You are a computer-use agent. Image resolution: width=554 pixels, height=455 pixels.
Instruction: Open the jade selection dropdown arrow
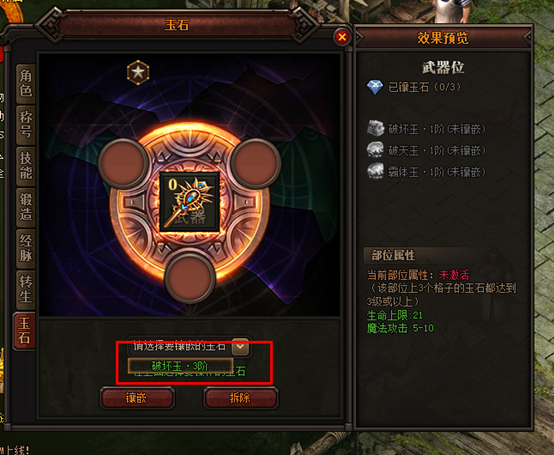coord(240,347)
